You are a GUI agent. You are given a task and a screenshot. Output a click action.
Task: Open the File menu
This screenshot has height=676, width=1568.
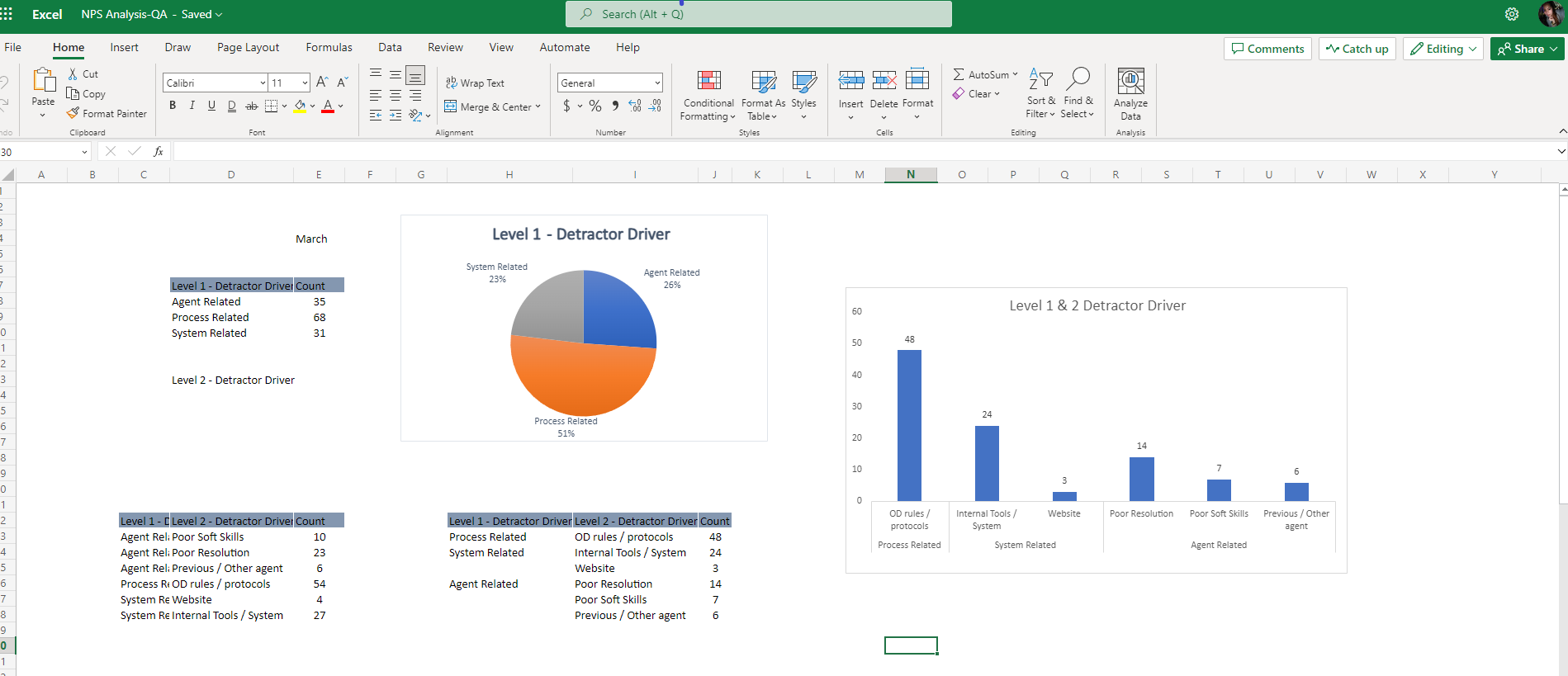coord(12,47)
